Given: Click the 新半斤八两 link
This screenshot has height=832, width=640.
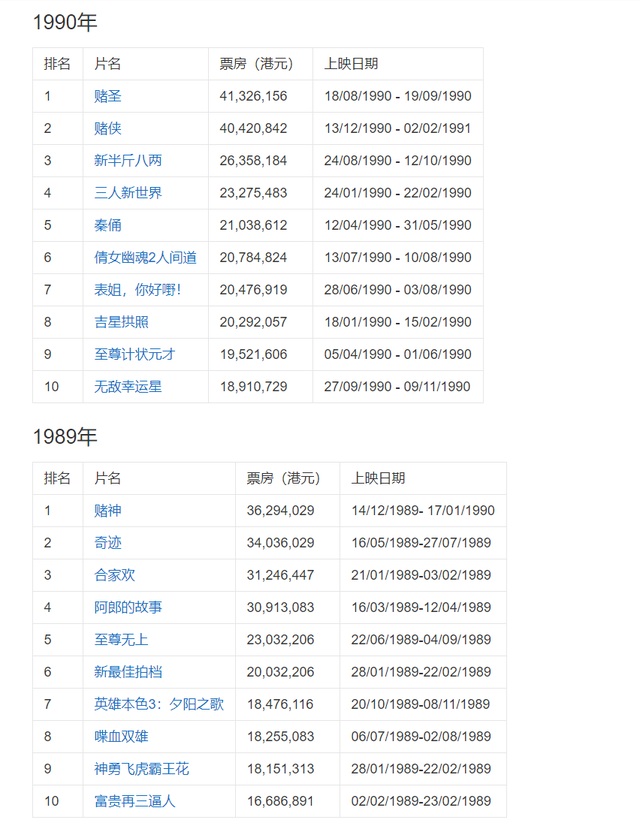Looking at the screenshot, I should coord(128,161).
